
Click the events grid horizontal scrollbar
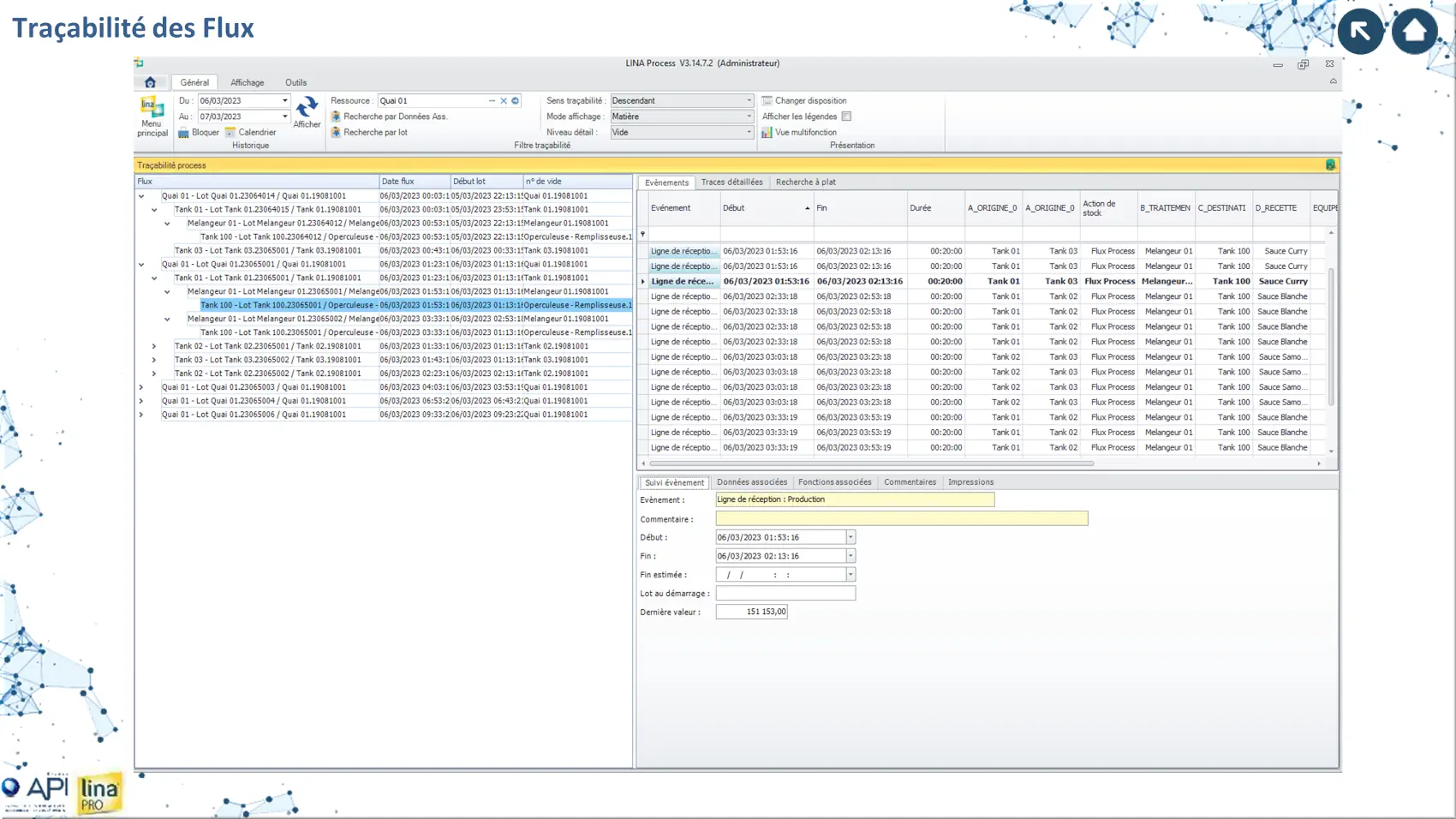tap(871, 463)
